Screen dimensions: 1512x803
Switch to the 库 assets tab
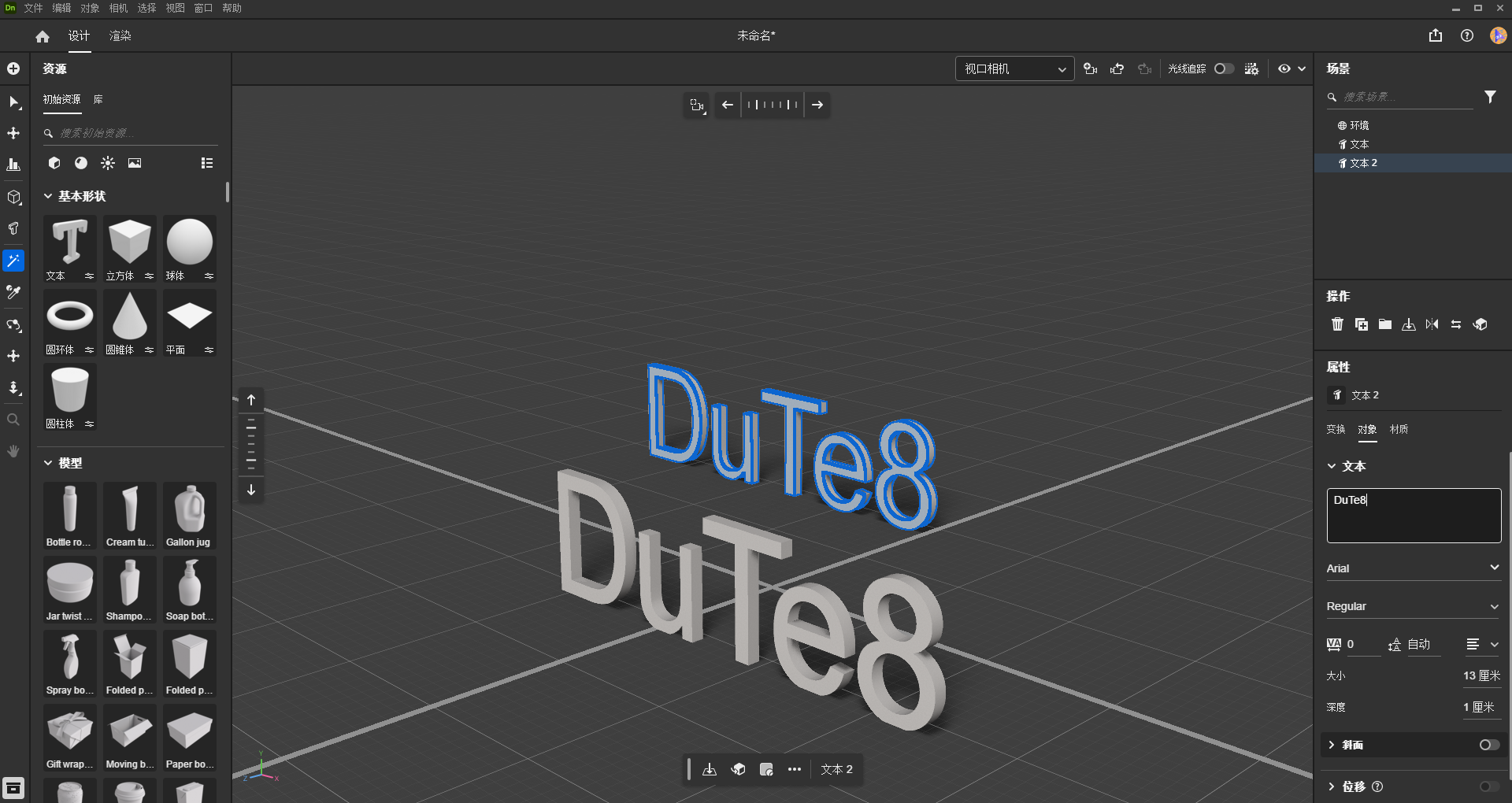click(x=98, y=99)
